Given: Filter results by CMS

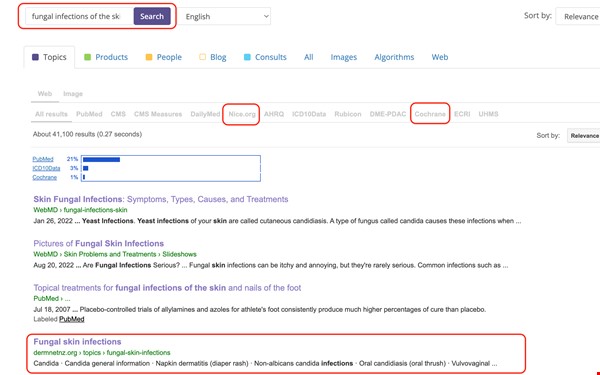Looking at the screenshot, I should click(118, 114).
